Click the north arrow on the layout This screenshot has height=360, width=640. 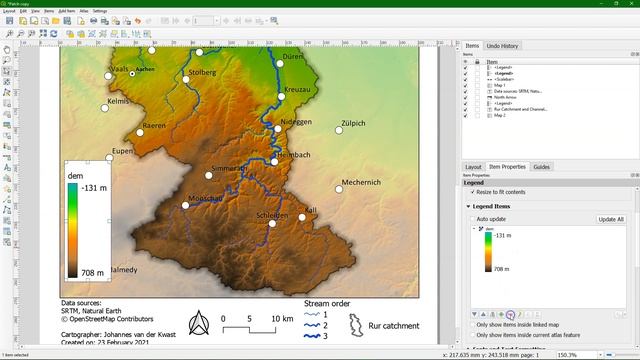199,323
